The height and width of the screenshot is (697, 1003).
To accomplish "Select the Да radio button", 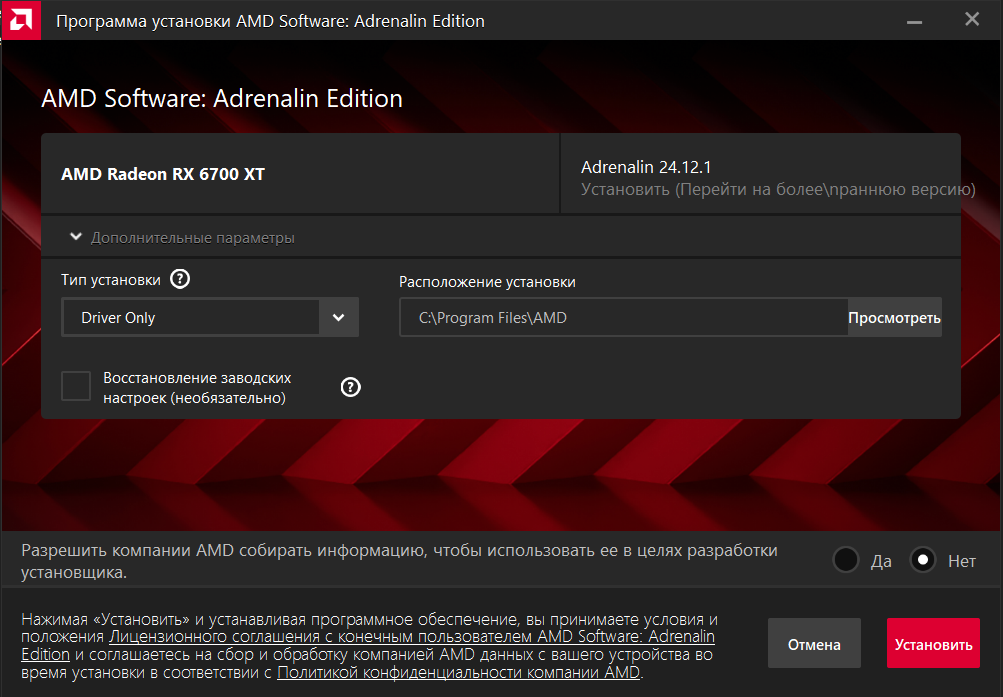I will 846,560.
